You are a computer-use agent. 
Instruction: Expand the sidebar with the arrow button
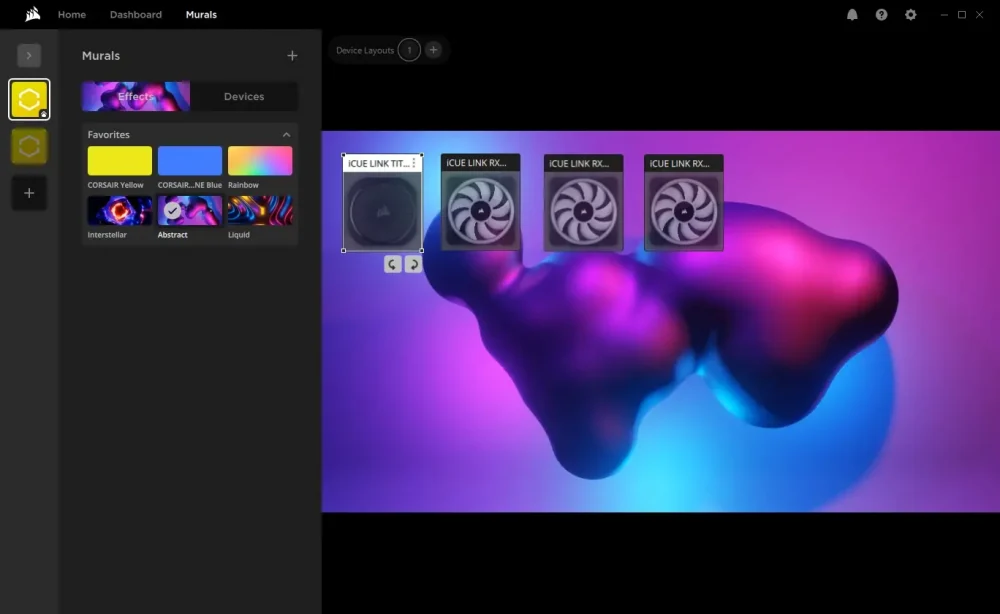pyautogui.click(x=29, y=55)
